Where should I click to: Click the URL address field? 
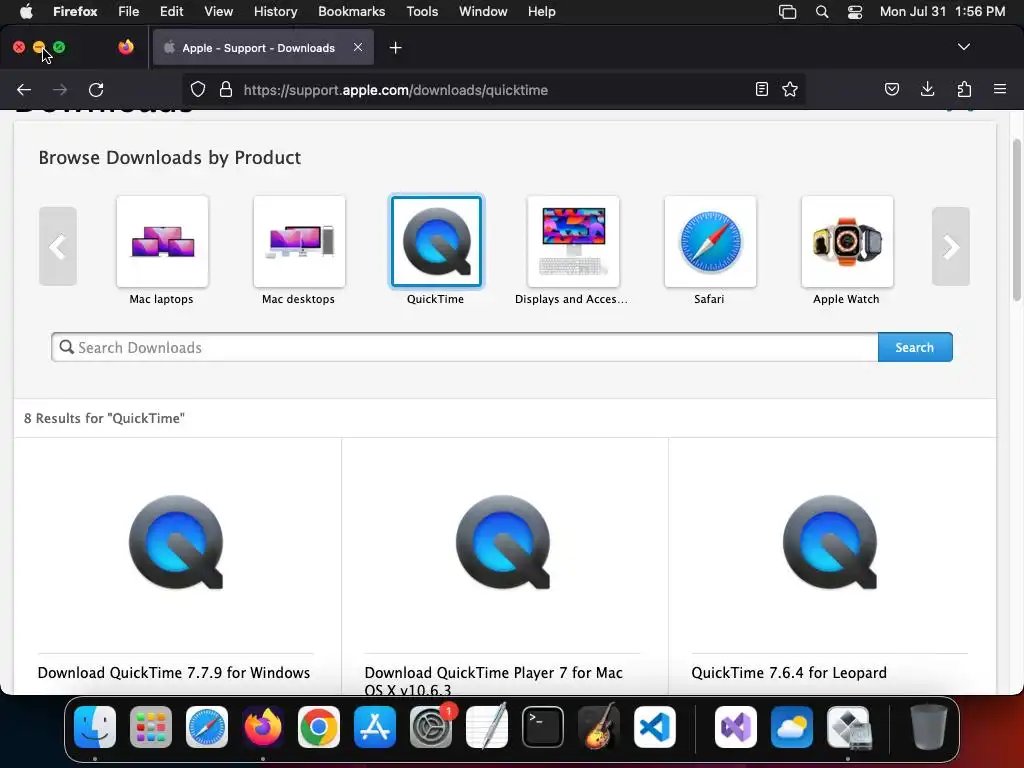(494, 90)
